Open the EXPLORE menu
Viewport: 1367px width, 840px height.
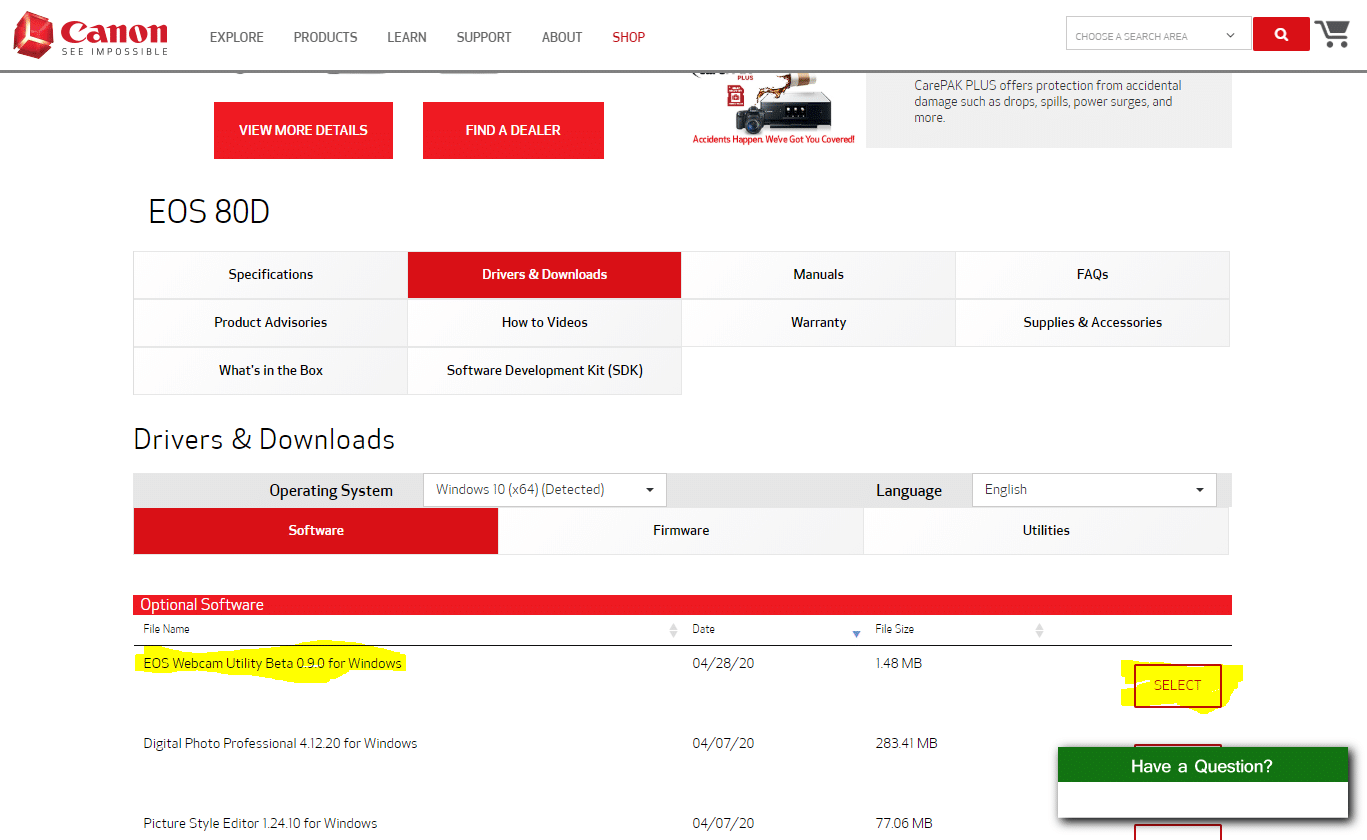click(x=237, y=37)
